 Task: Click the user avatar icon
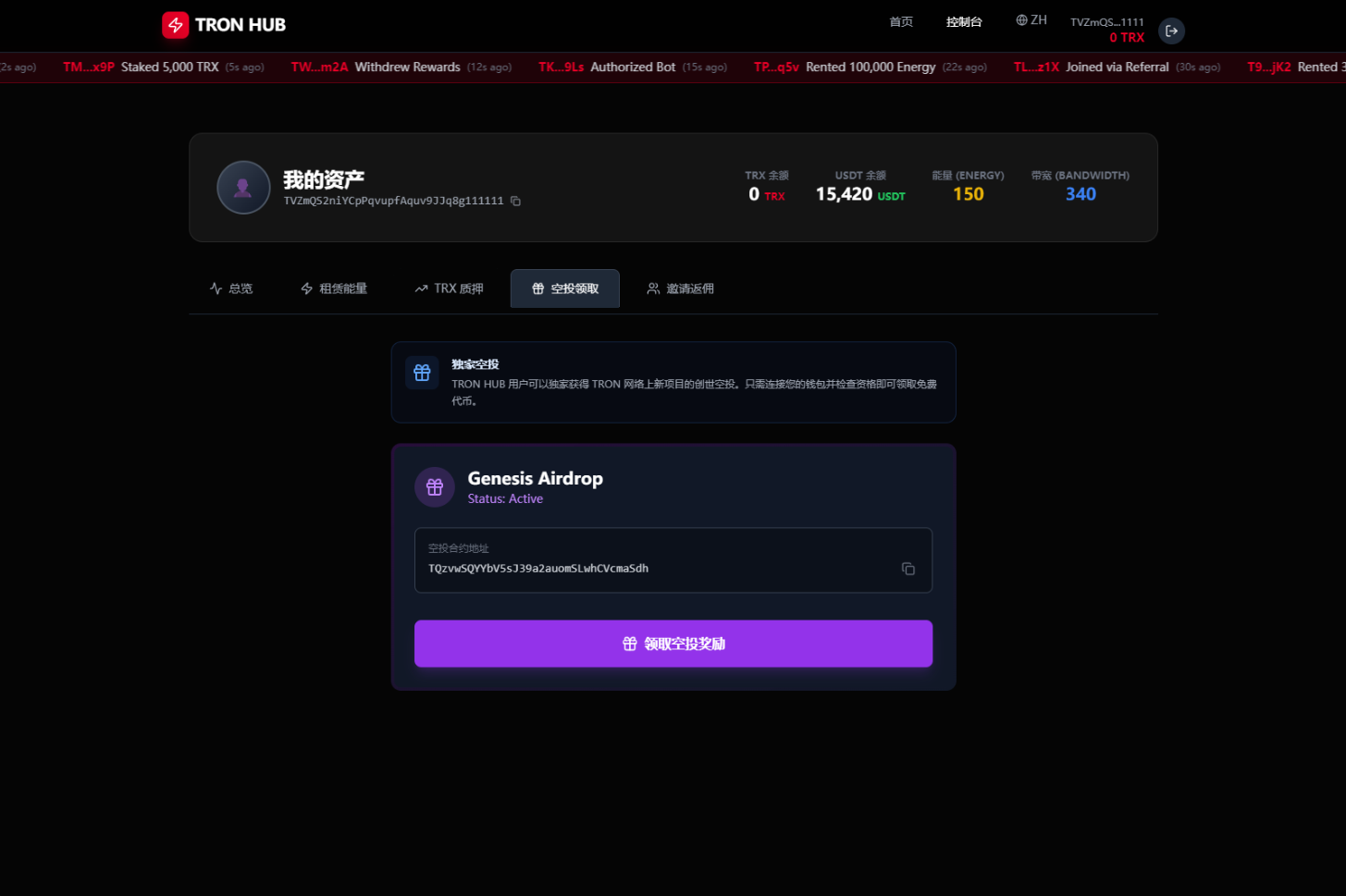[x=243, y=188]
